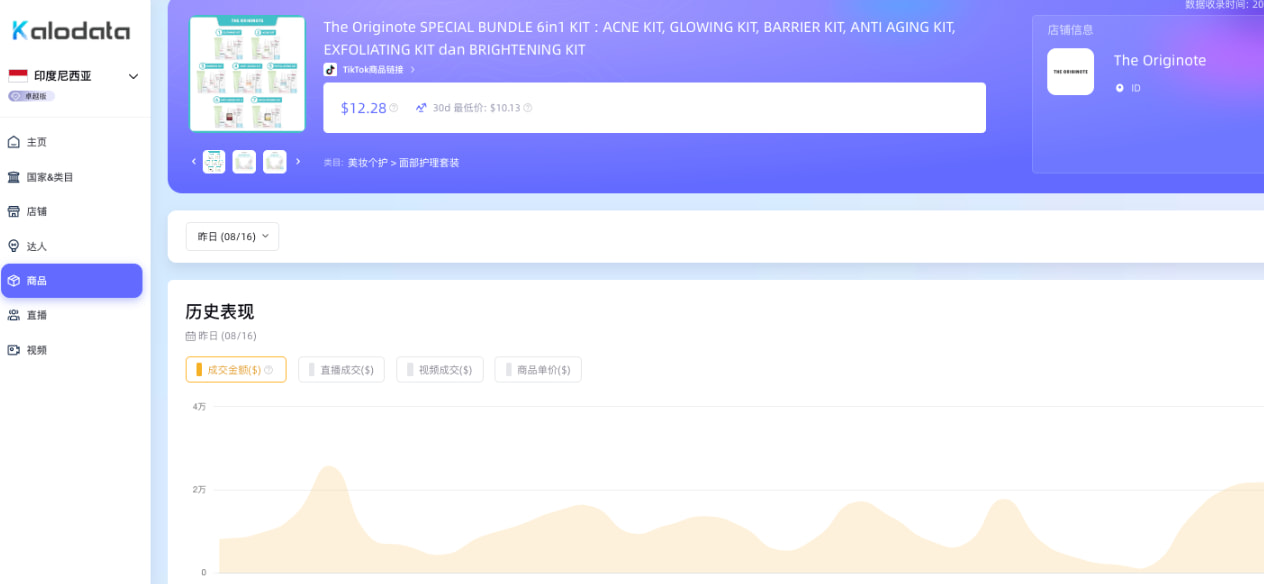Click the 4万 axis label
The height and width of the screenshot is (584, 1264).
200,407
